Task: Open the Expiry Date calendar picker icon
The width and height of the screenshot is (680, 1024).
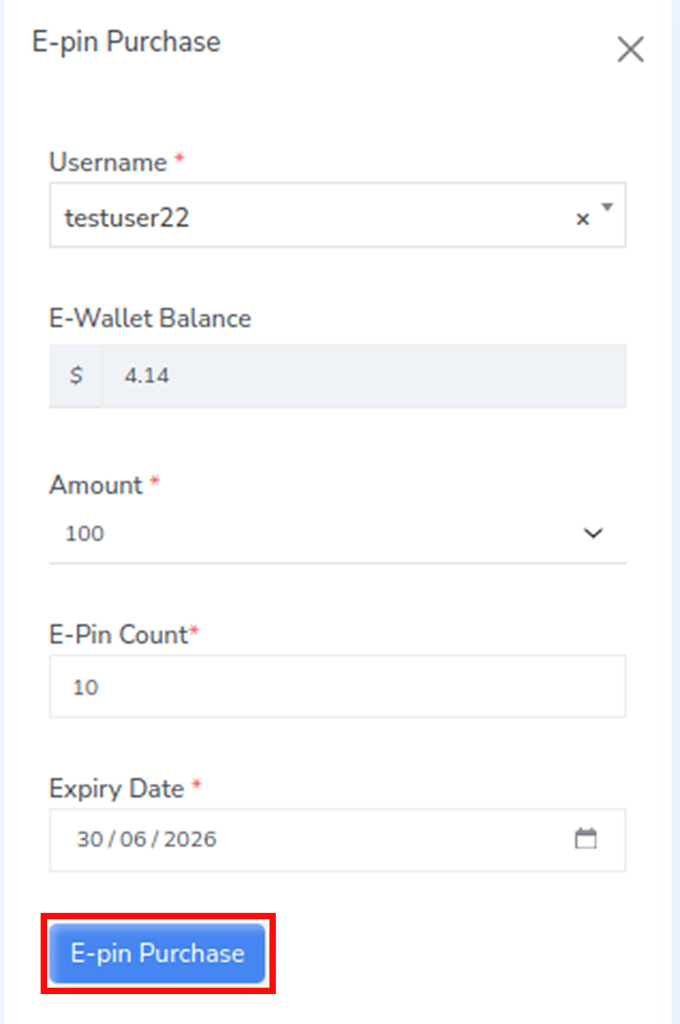Action: point(586,839)
